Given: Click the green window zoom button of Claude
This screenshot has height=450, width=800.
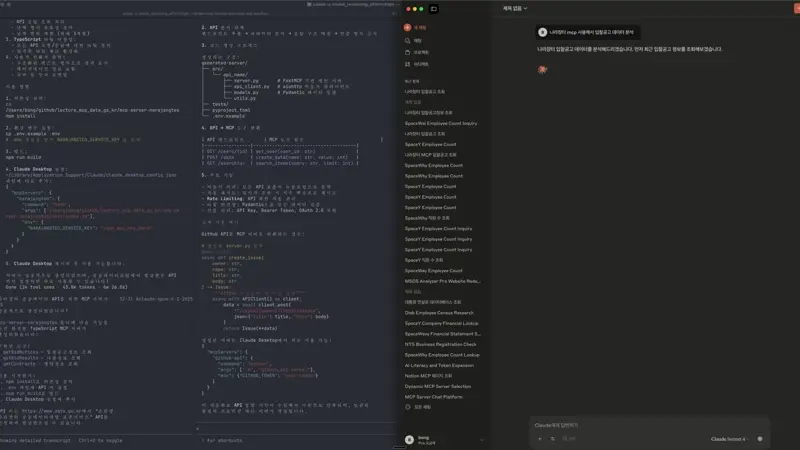Looking at the screenshot, I should [421, 9].
